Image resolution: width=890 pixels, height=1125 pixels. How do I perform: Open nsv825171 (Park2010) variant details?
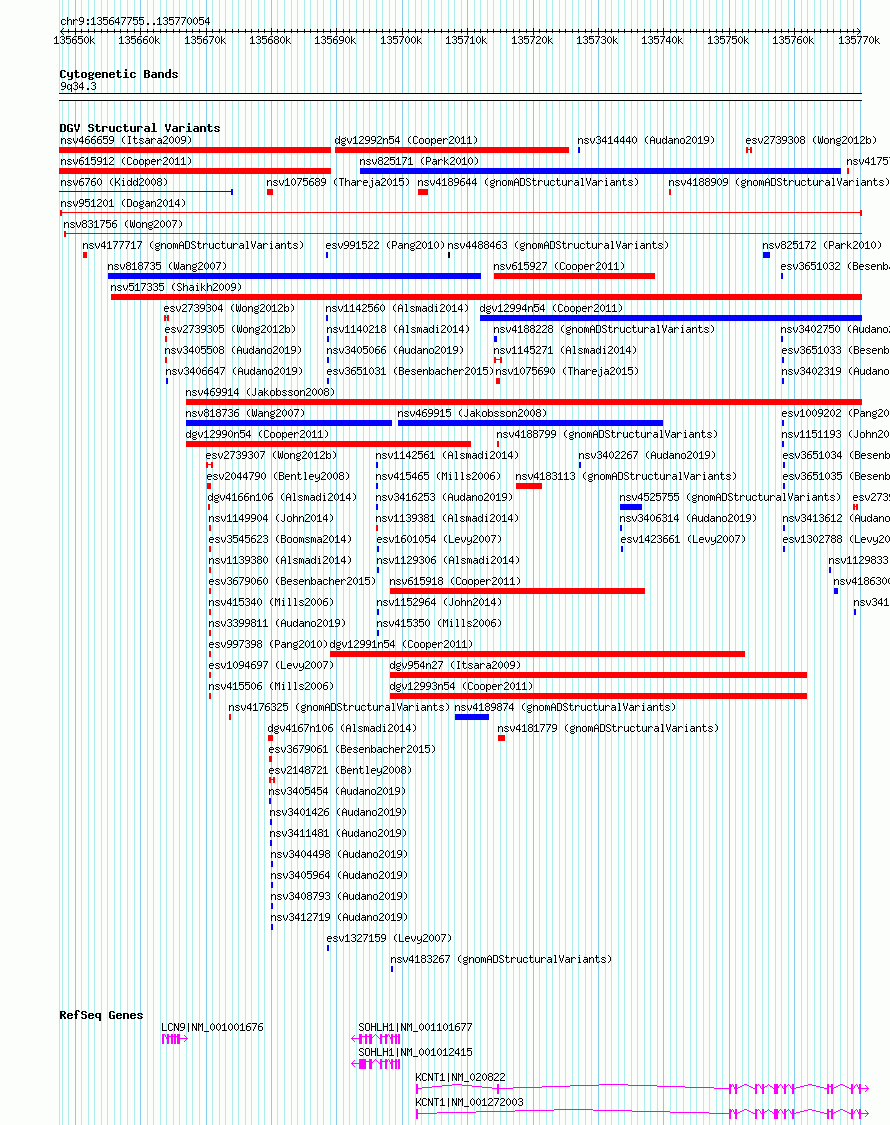point(418,161)
